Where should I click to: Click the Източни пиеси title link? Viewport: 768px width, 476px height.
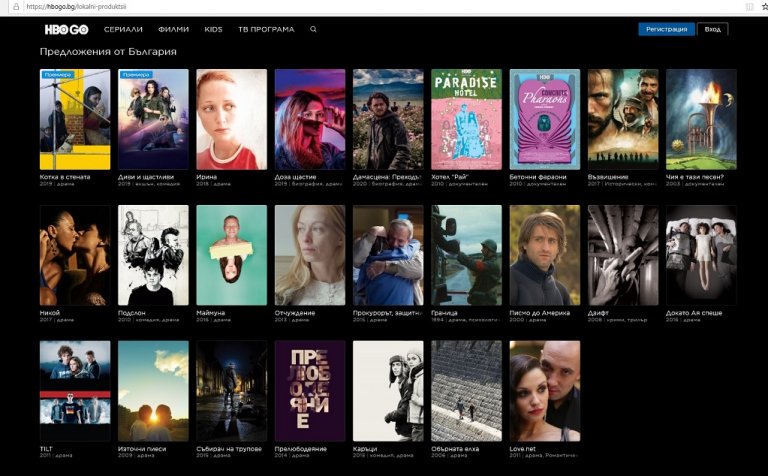pyautogui.click(x=140, y=449)
